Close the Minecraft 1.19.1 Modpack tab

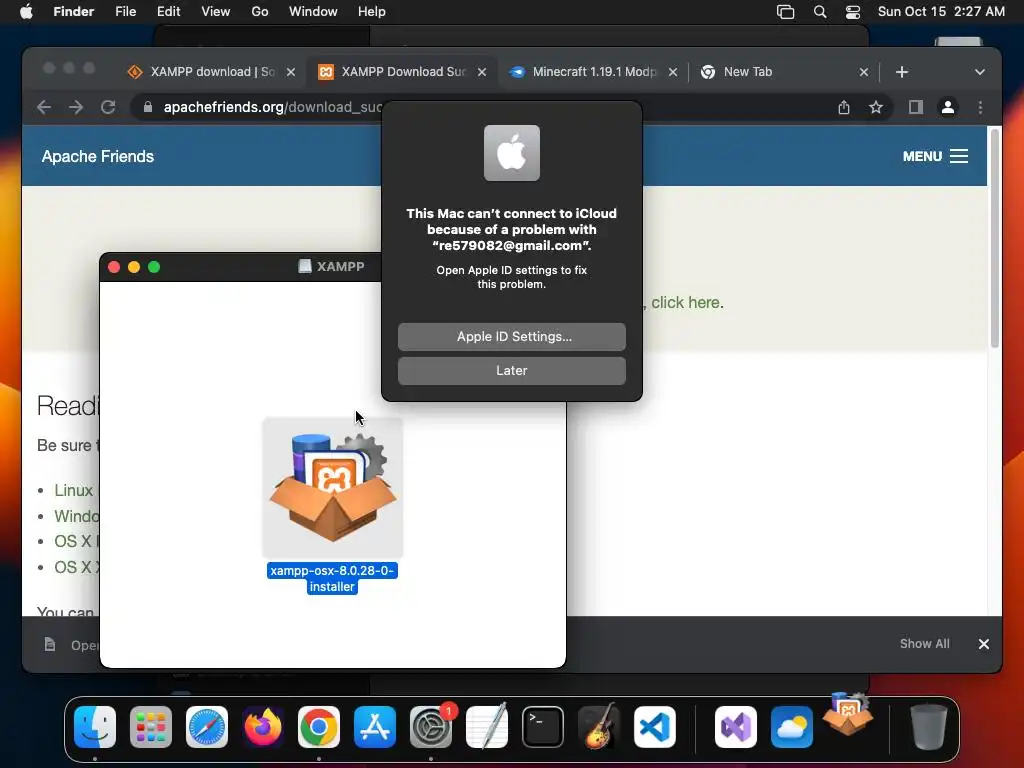[673, 72]
